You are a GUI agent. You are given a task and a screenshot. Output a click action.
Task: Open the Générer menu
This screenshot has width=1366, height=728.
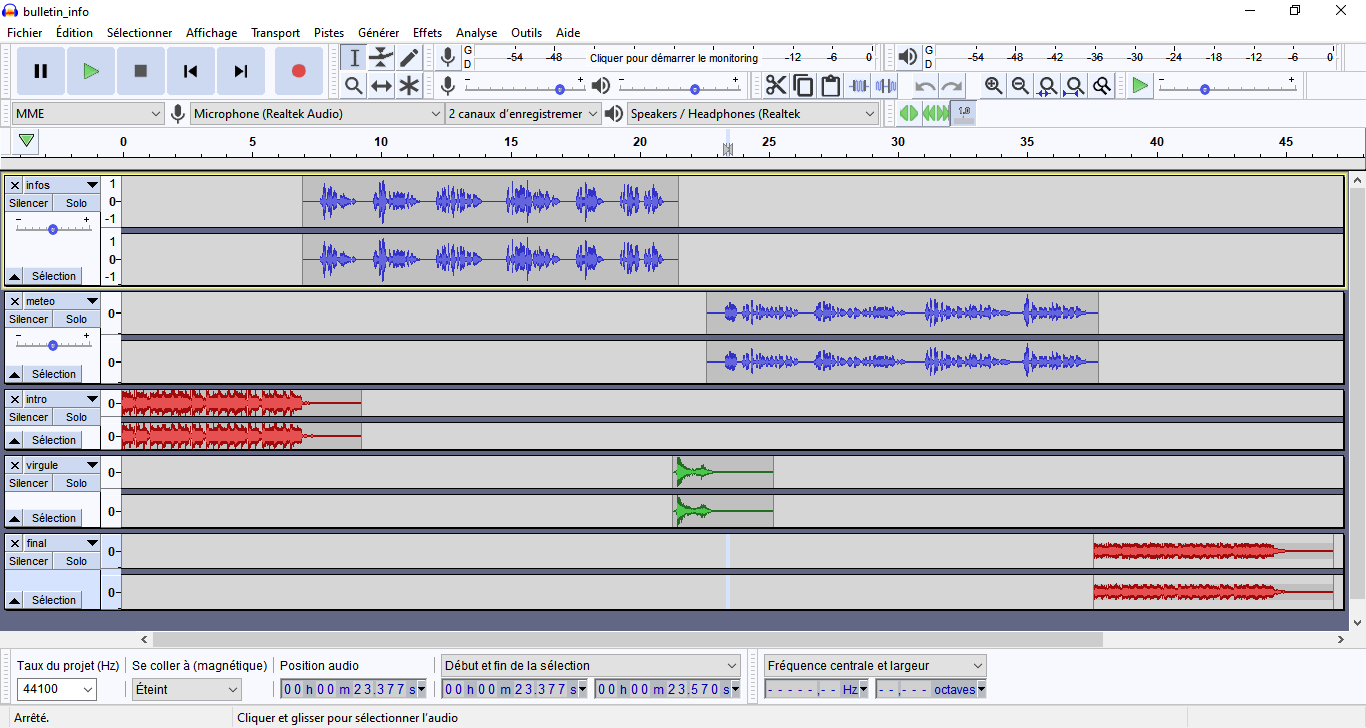click(x=378, y=33)
